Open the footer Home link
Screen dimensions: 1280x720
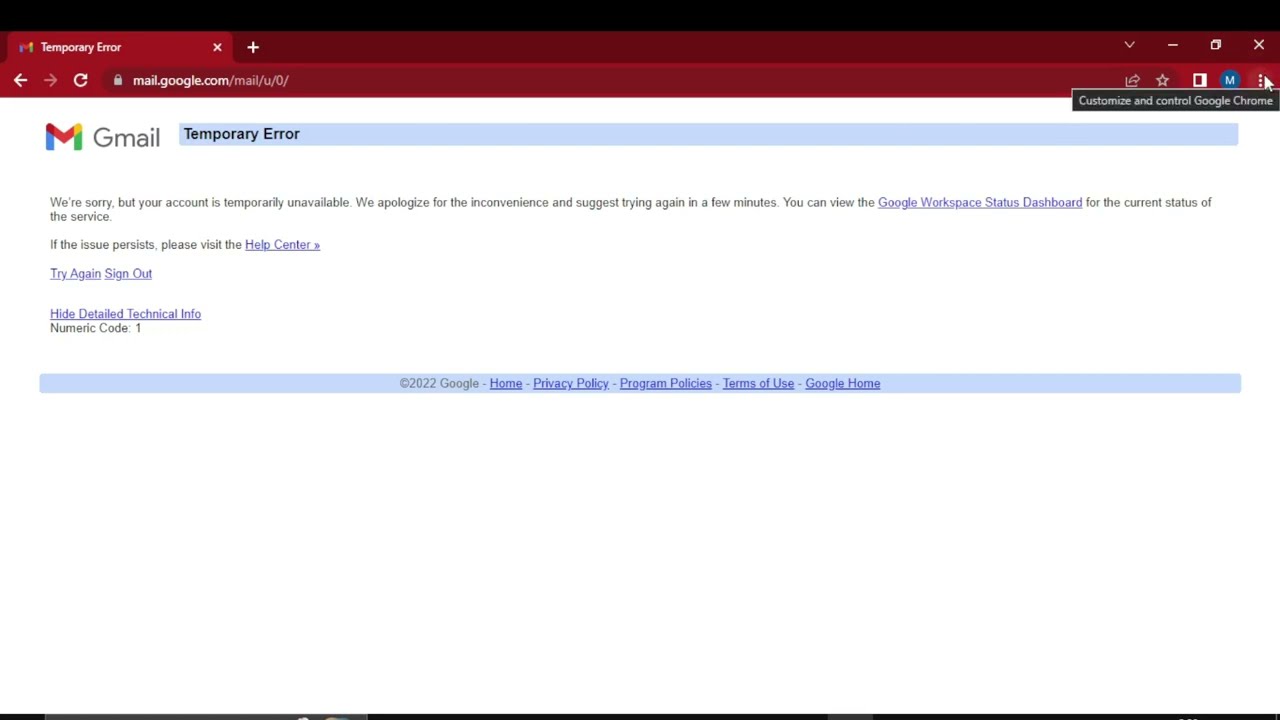[506, 383]
